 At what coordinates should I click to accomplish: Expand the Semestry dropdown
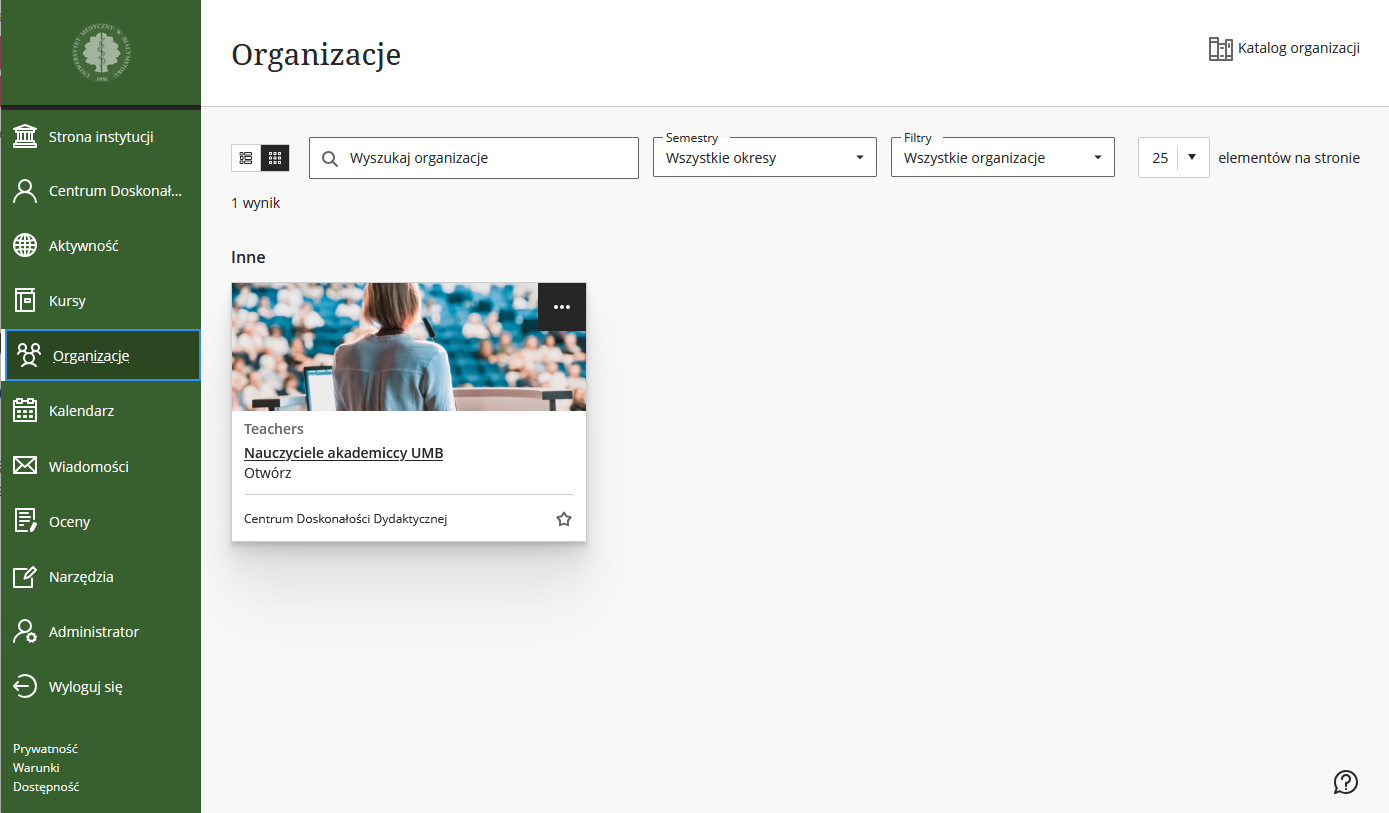(x=764, y=158)
